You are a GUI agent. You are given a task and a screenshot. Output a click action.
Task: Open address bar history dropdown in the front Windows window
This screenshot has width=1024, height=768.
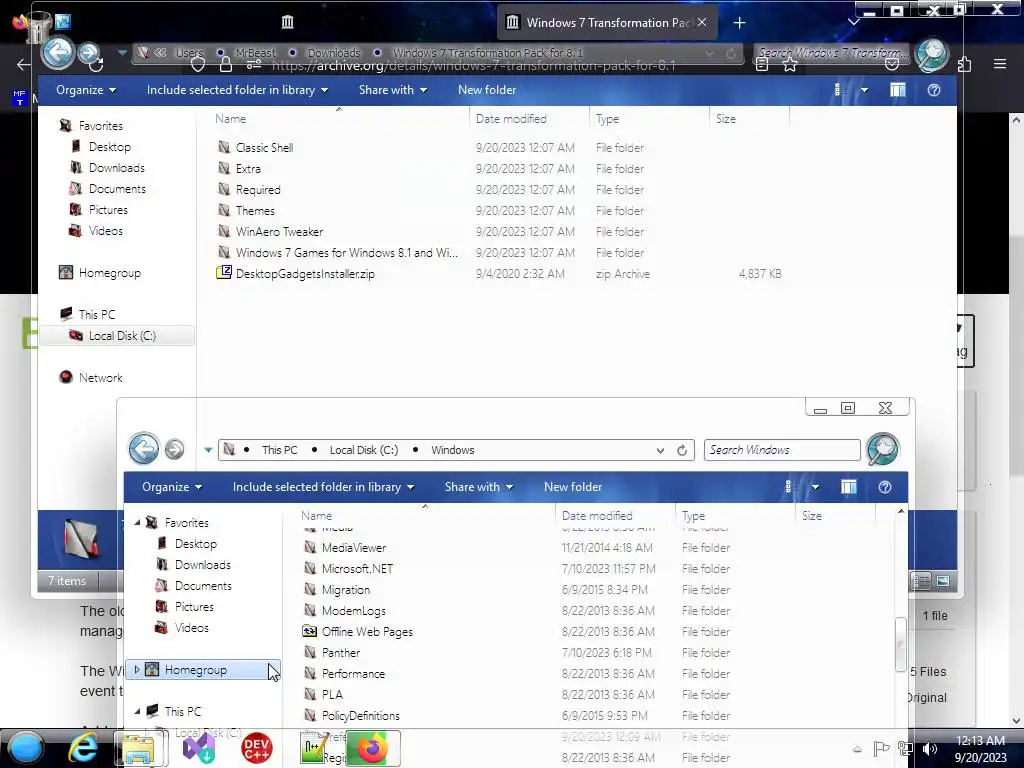pyautogui.click(x=660, y=451)
